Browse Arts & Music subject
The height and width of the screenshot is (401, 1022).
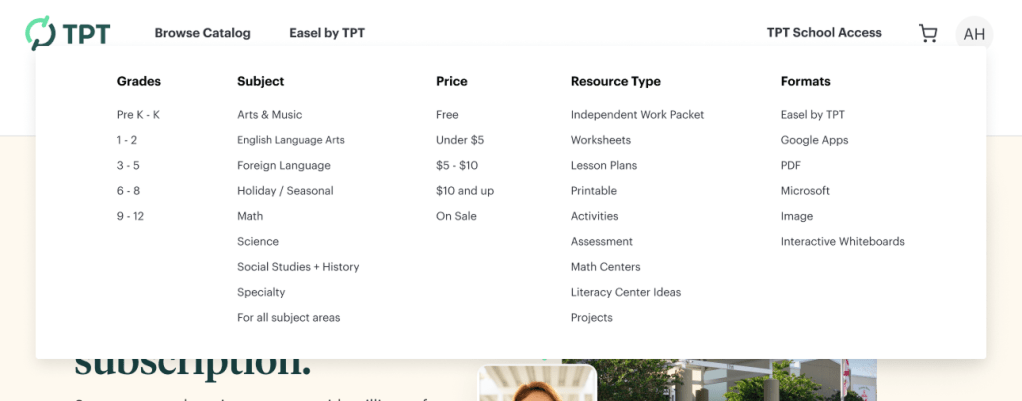coord(269,115)
